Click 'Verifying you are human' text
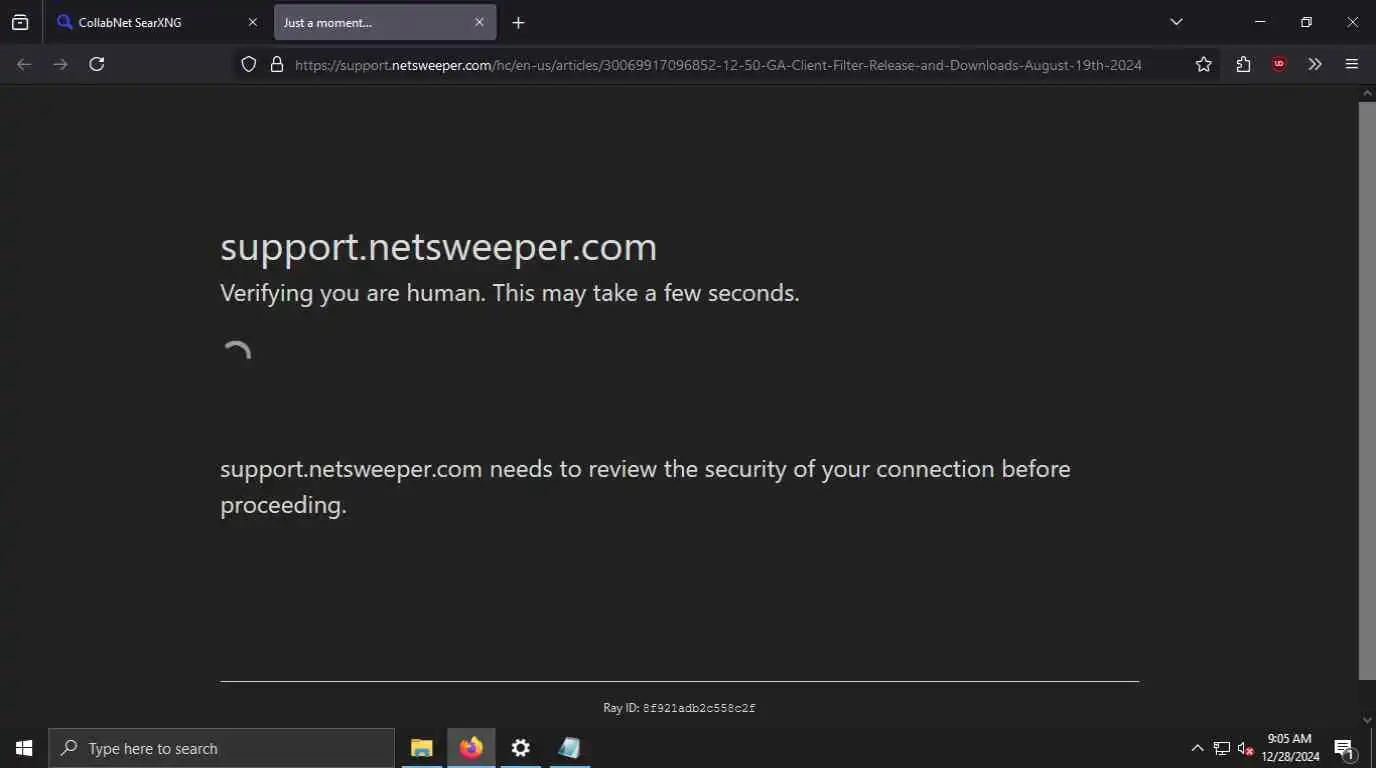1376x768 pixels. pos(510,293)
